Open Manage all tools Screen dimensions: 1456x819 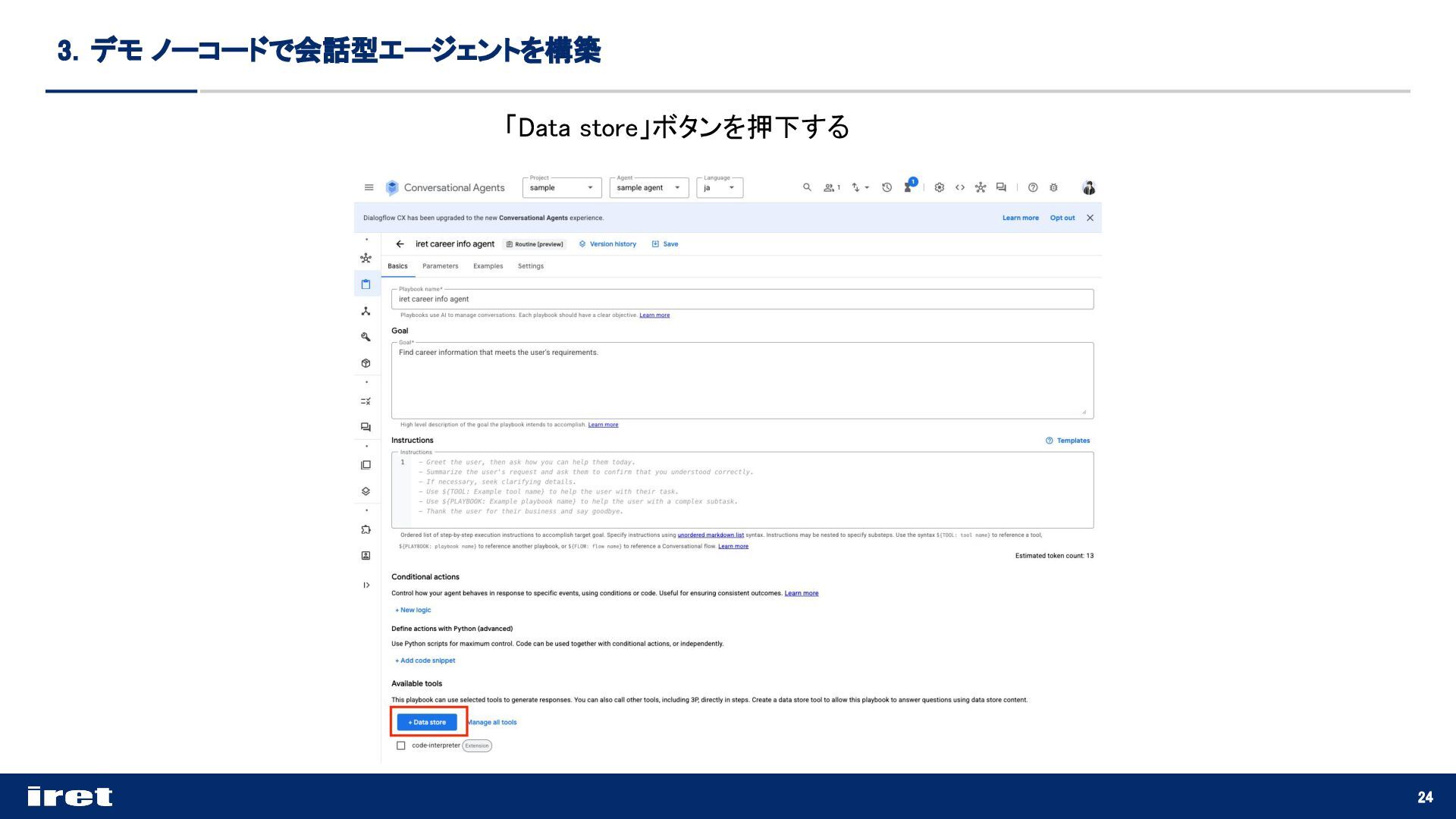(x=492, y=723)
